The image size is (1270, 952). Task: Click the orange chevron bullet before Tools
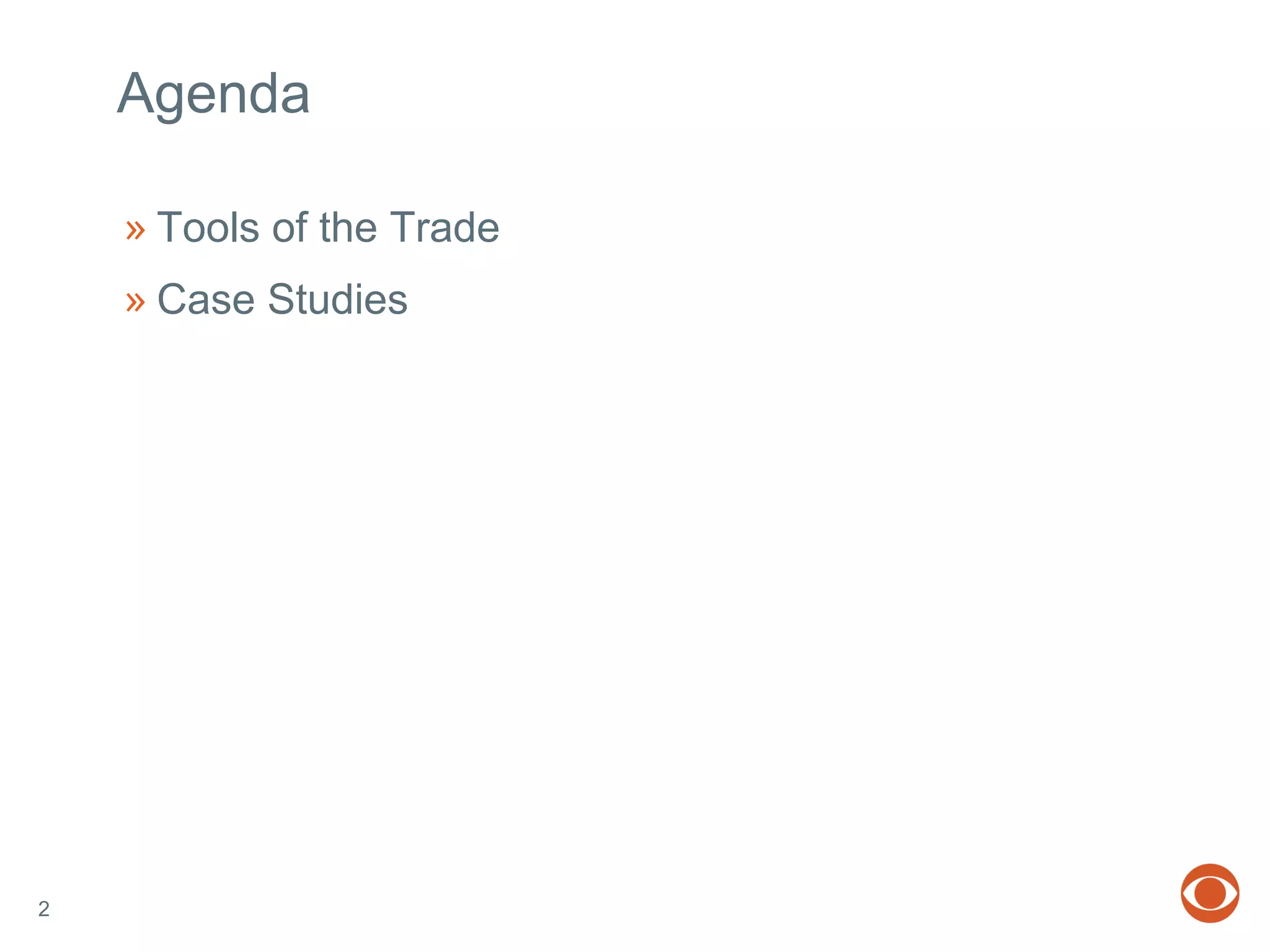point(135,231)
